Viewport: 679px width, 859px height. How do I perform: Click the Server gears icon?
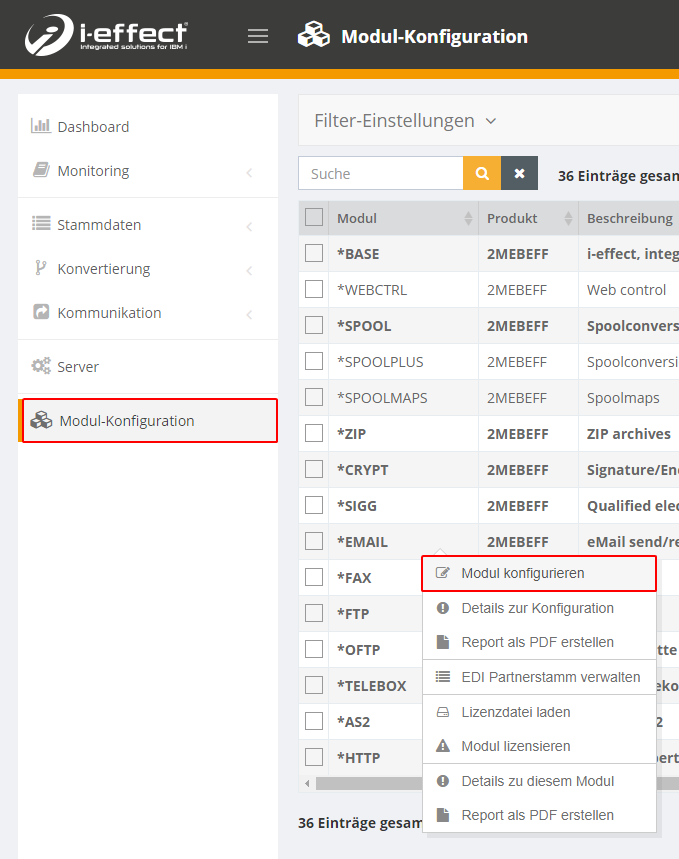[41, 366]
